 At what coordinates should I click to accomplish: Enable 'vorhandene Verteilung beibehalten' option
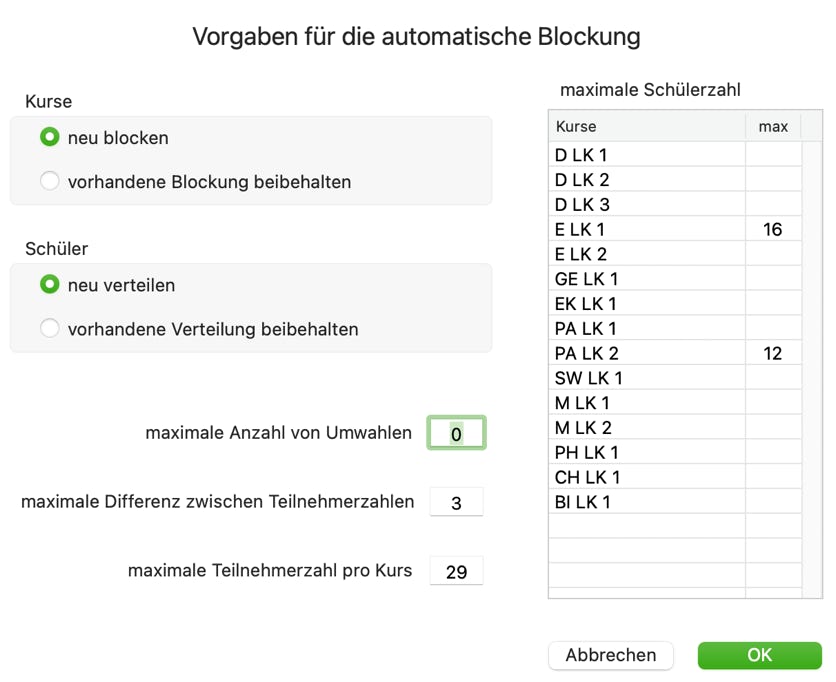(x=50, y=329)
